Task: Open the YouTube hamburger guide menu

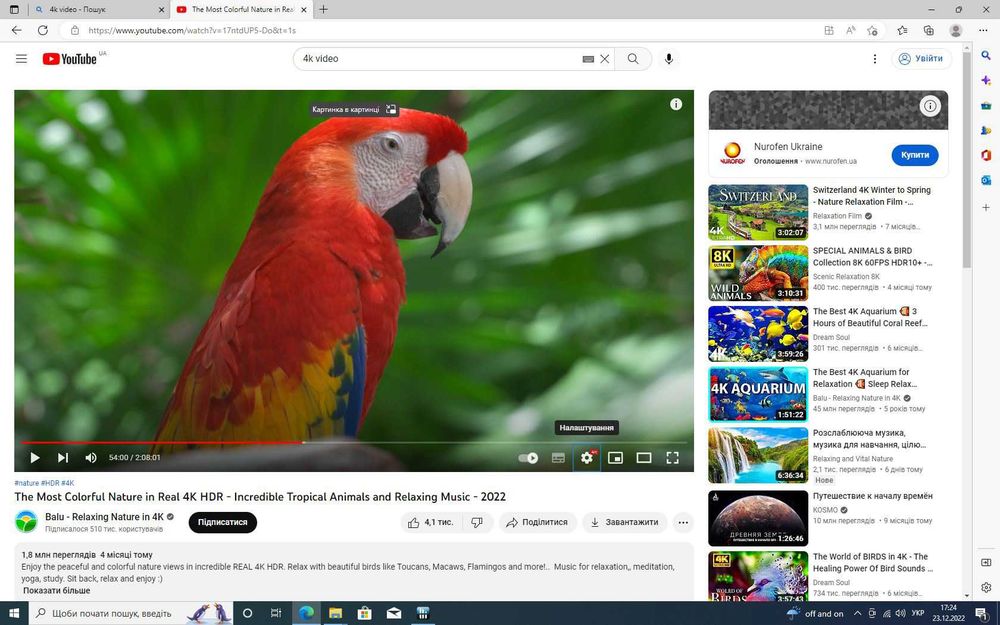Action: [x=22, y=59]
